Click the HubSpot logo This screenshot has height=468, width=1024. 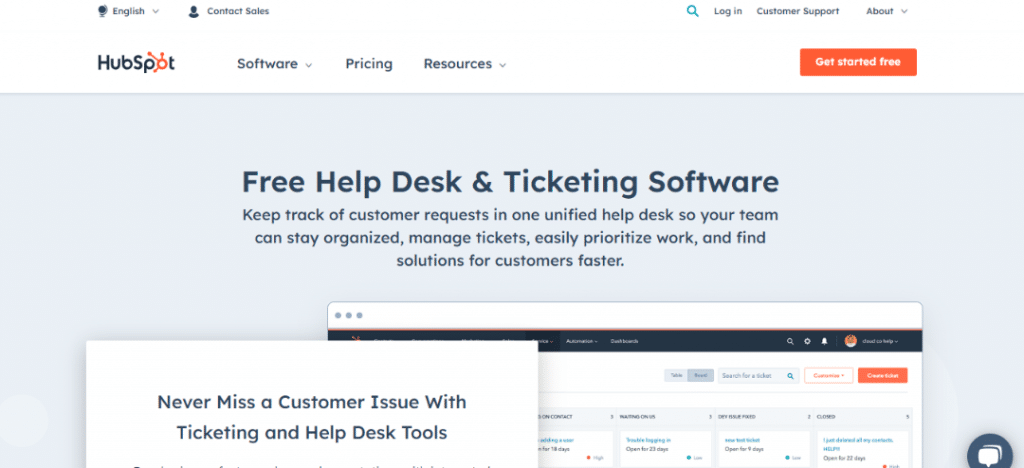pos(136,63)
